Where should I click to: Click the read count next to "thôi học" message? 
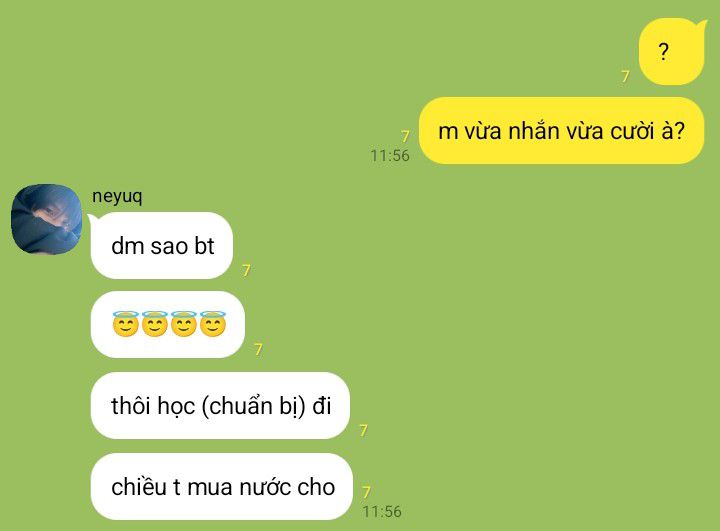pyautogui.click(x=363, y=430)
